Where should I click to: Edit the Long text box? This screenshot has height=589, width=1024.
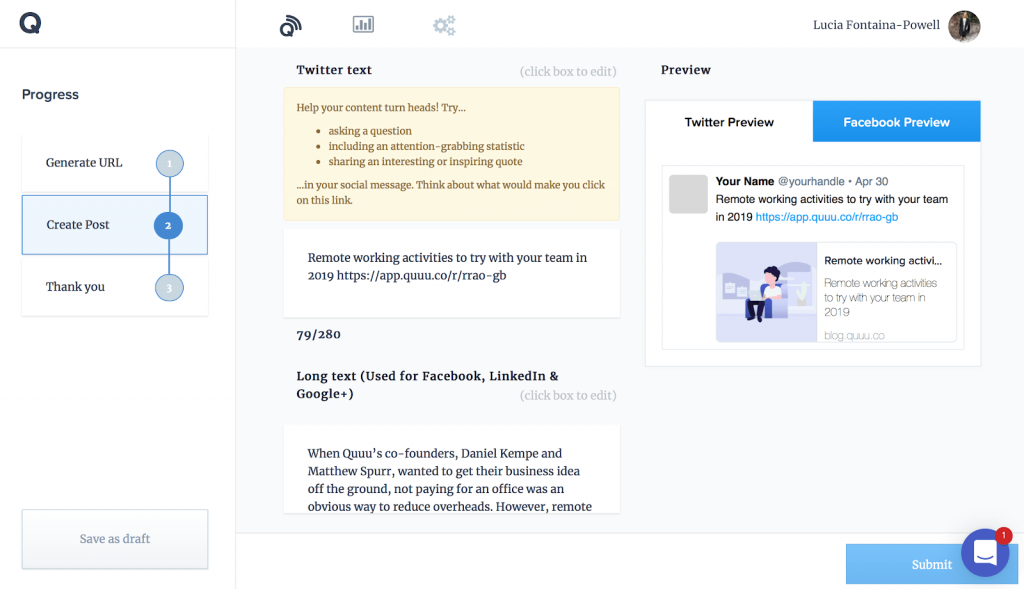pyautogui.click(x=451, y=469)
